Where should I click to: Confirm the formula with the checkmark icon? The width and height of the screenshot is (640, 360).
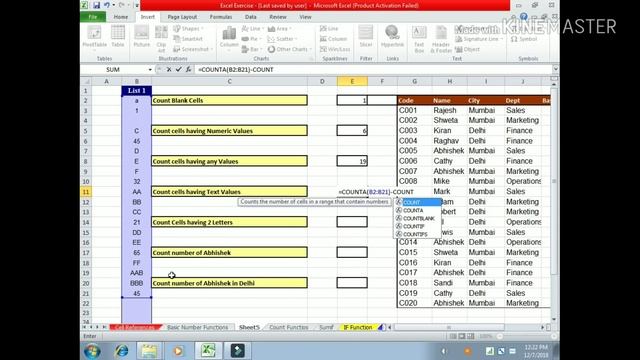click(x=178, y=69)
